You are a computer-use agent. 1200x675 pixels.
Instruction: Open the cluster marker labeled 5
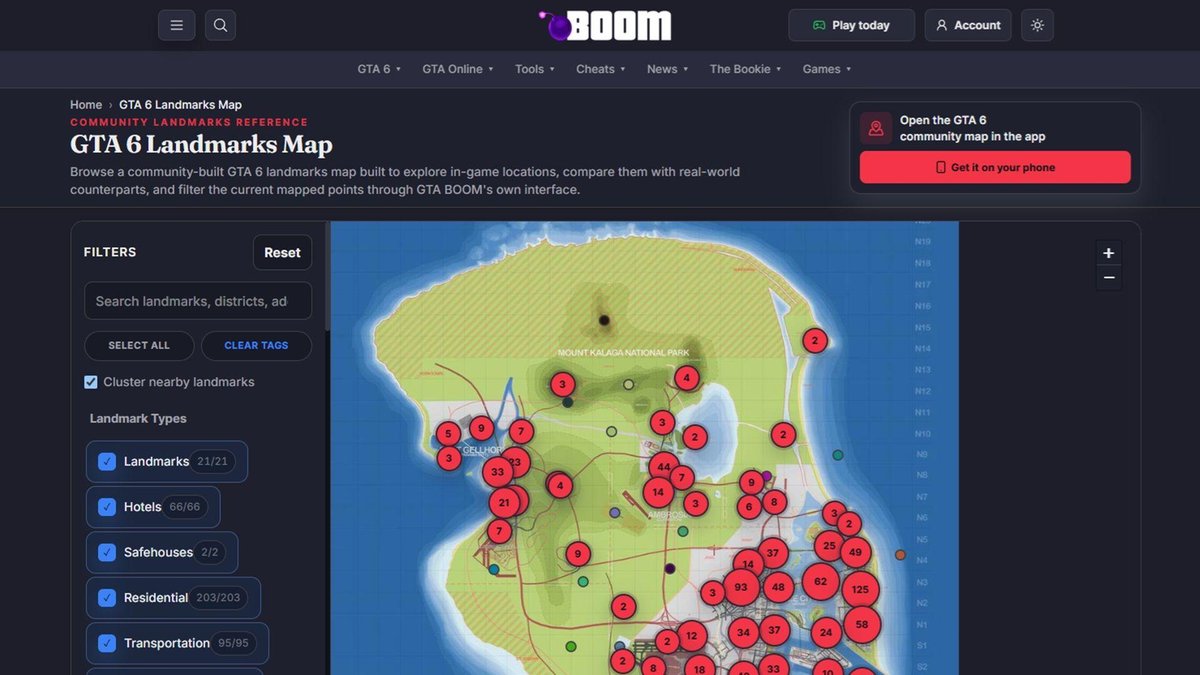[447, 434]
